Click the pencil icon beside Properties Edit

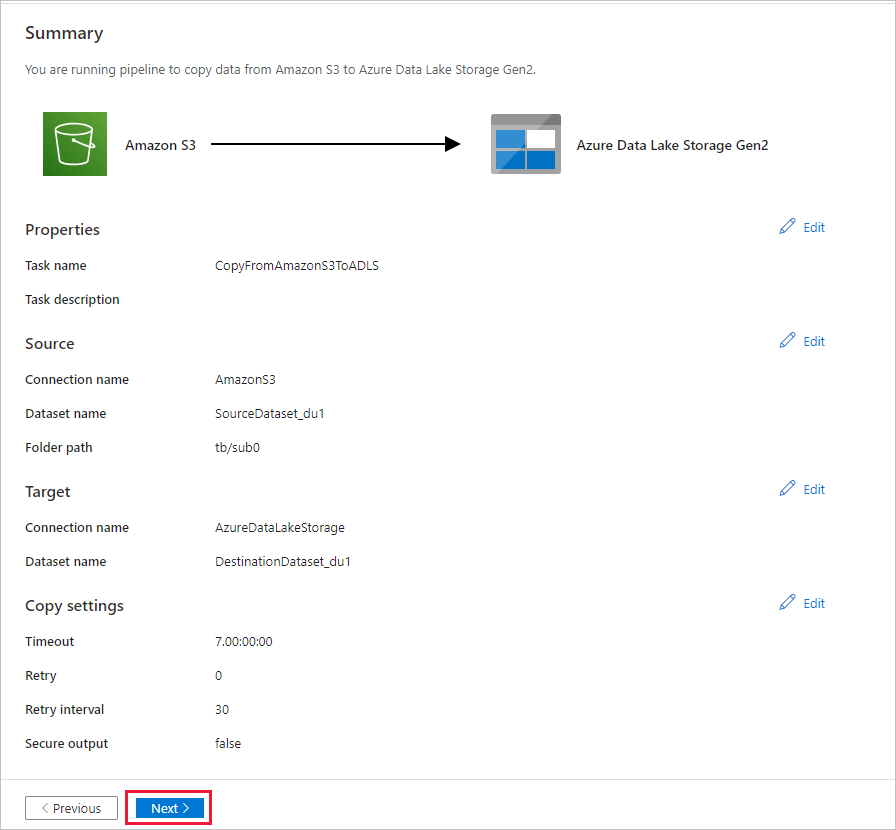787,227
